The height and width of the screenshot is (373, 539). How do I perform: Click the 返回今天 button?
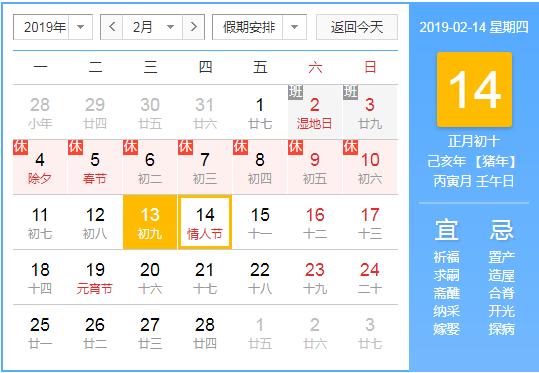pyautogui.click(x=357, y=27)
